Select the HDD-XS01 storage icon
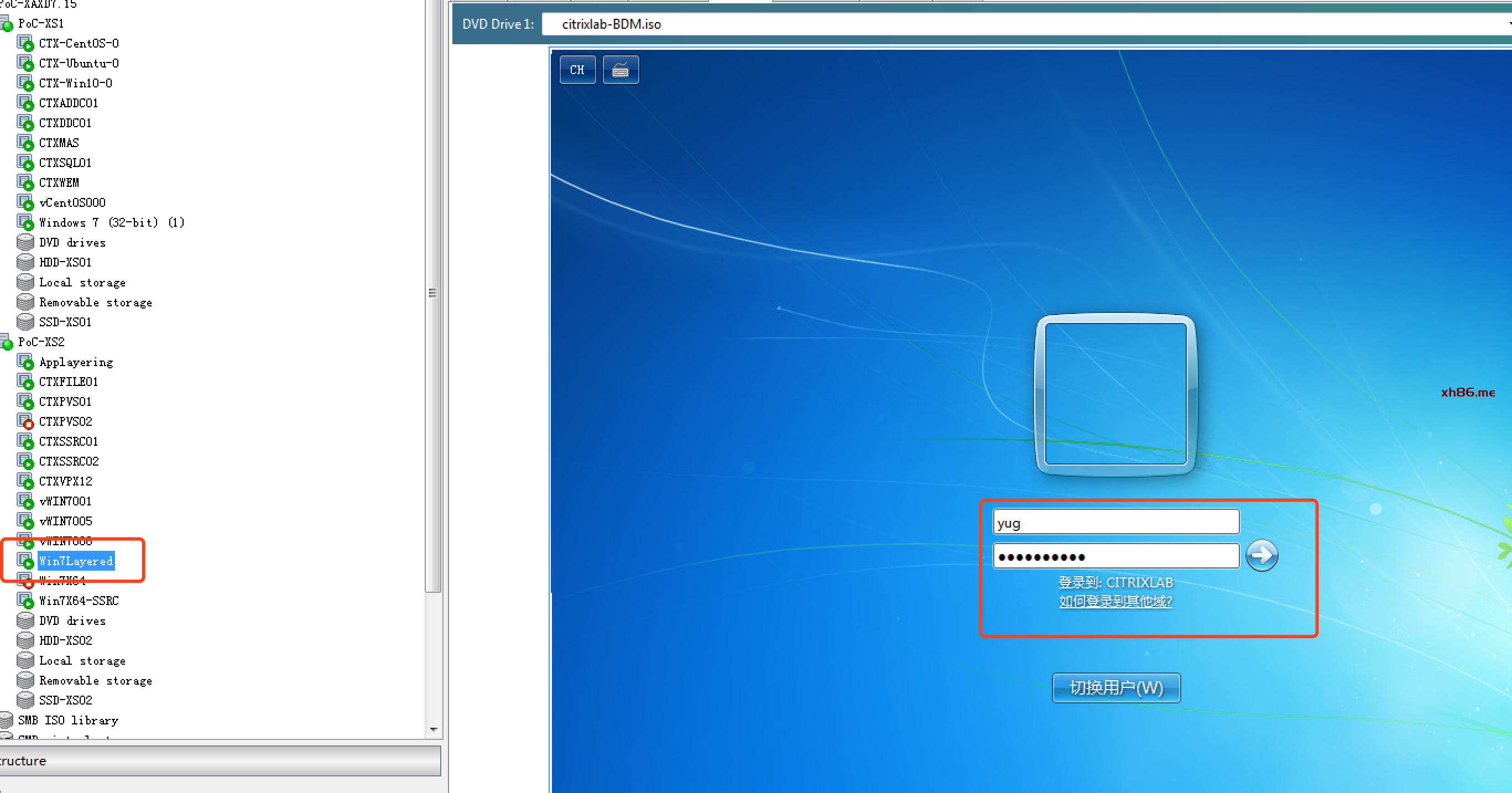Viewport: 1512px width, 793px height. pyautogui.click(x=25, y=262)
